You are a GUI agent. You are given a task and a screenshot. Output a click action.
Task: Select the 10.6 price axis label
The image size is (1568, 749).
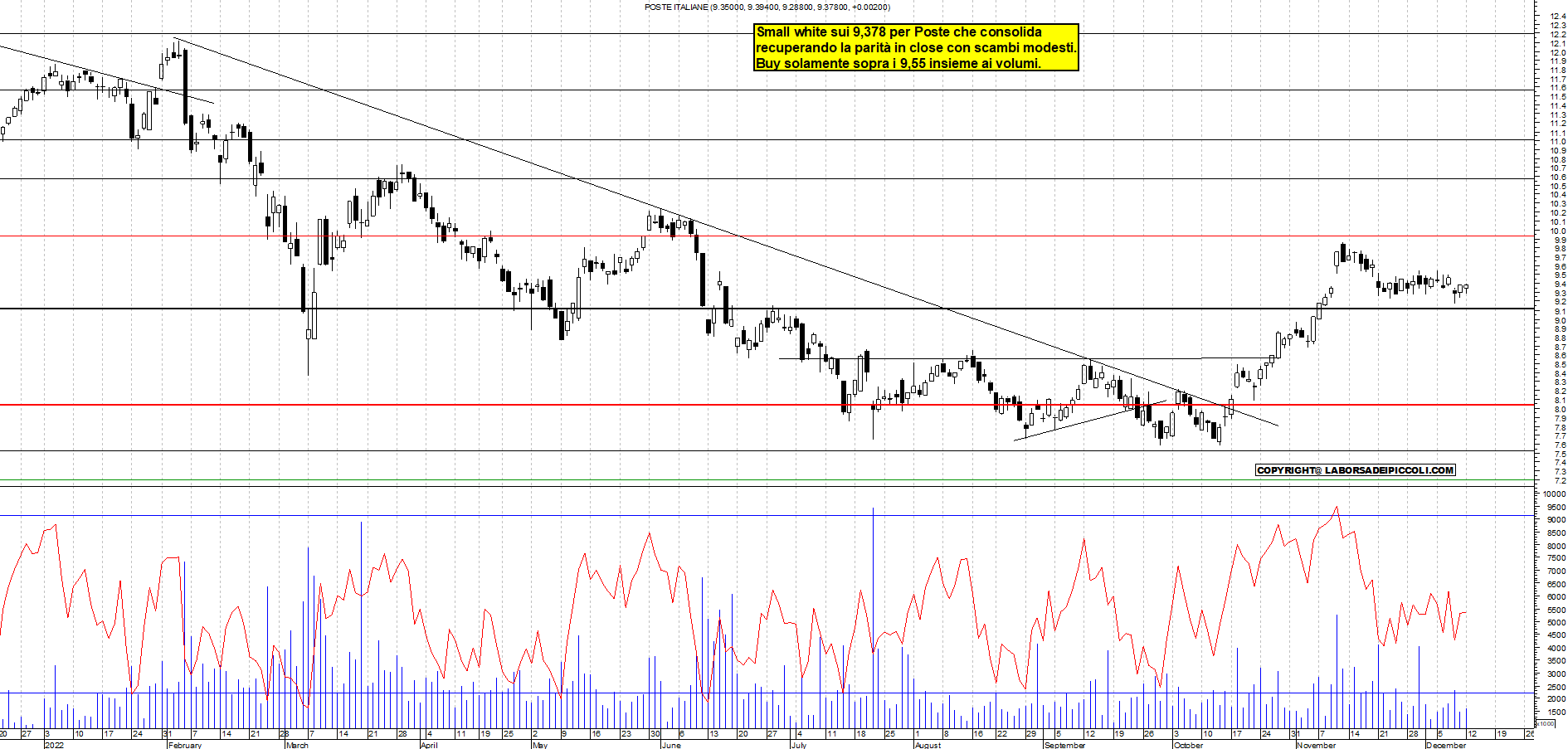click(1558, 178)
